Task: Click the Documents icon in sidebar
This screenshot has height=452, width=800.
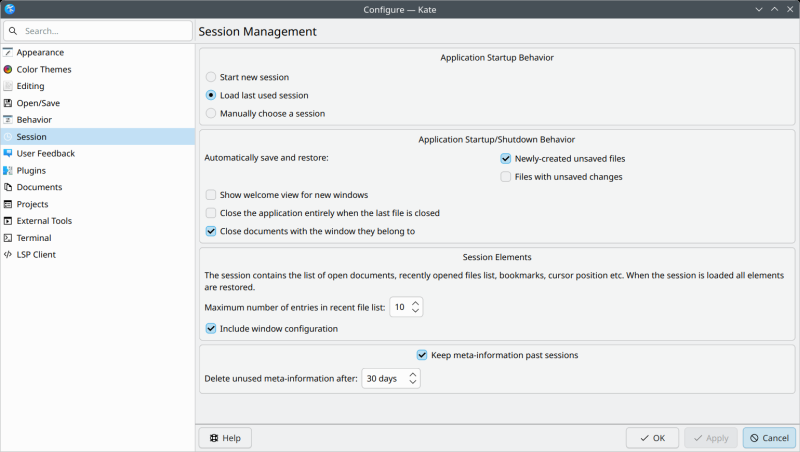Action: coord(8,187)
